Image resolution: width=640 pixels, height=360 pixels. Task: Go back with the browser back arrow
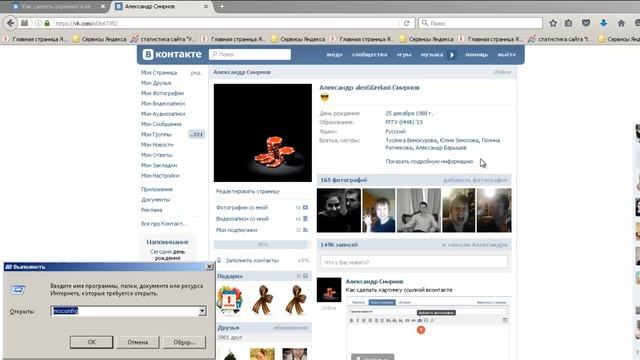(x=11, y=23)
